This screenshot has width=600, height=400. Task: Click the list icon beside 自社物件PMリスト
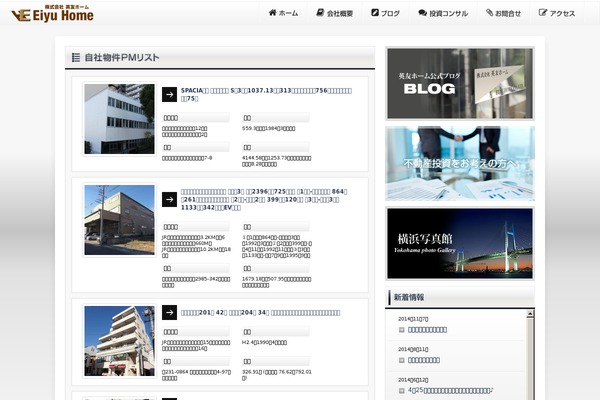click(76, 57)
